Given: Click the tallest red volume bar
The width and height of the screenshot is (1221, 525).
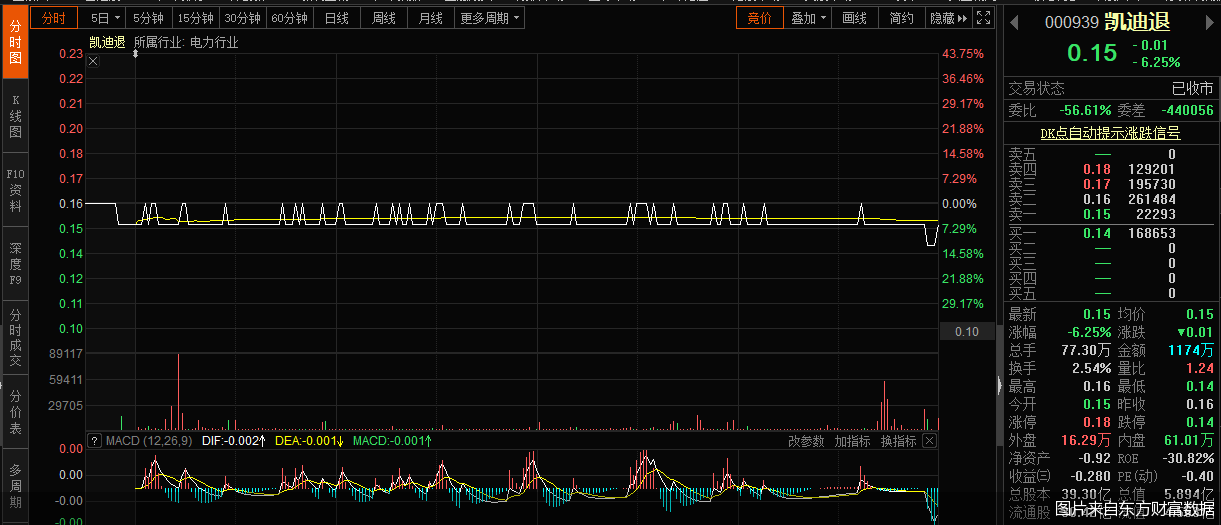Looking at the screenshot, I should pyautogui.click(x=178, y=392).
